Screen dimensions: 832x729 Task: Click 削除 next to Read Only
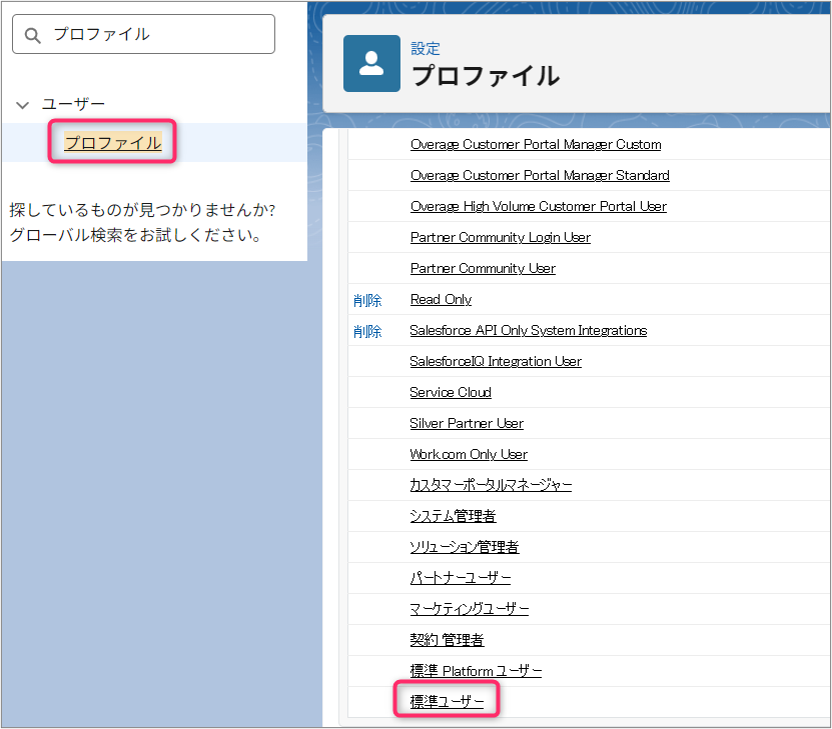point(367,300)
